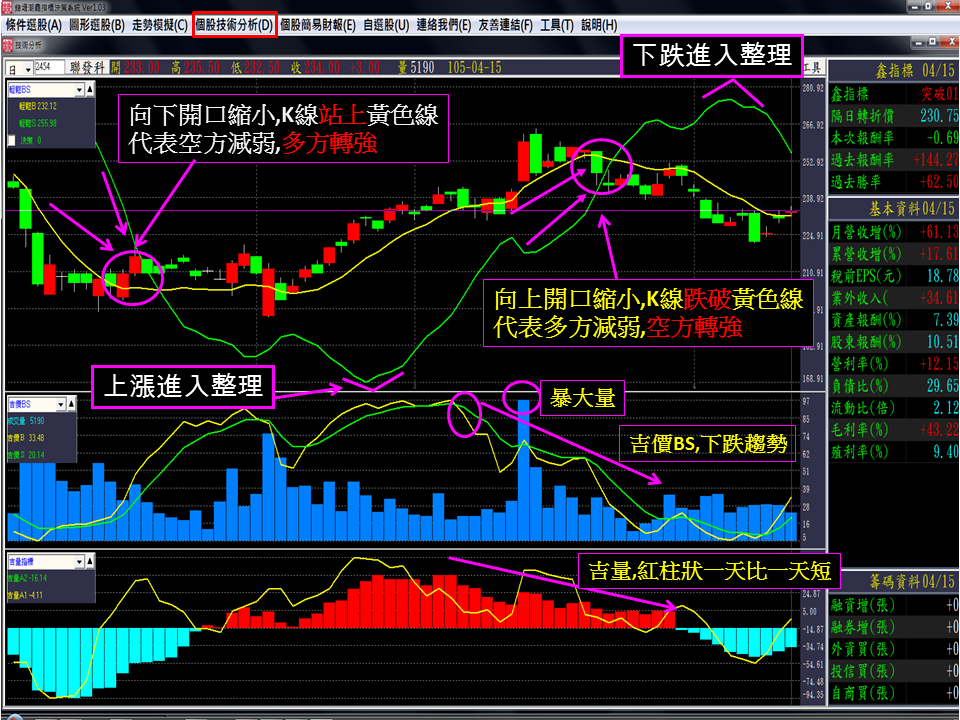Click the 輕鬆B 232.12 legend entry

tap(38, 107)
